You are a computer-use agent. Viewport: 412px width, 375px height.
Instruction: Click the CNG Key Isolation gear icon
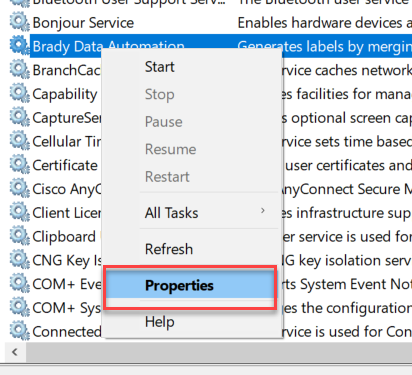[19, 260]
